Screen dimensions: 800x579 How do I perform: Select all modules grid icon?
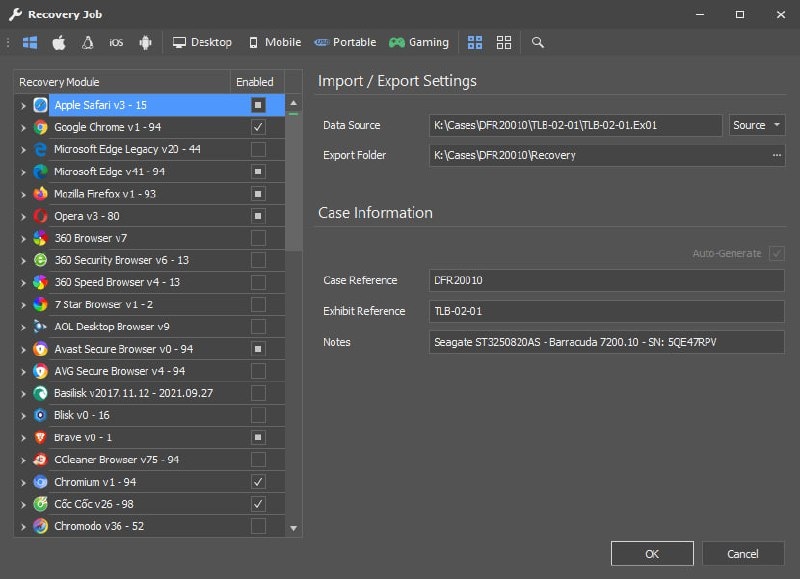475,42
